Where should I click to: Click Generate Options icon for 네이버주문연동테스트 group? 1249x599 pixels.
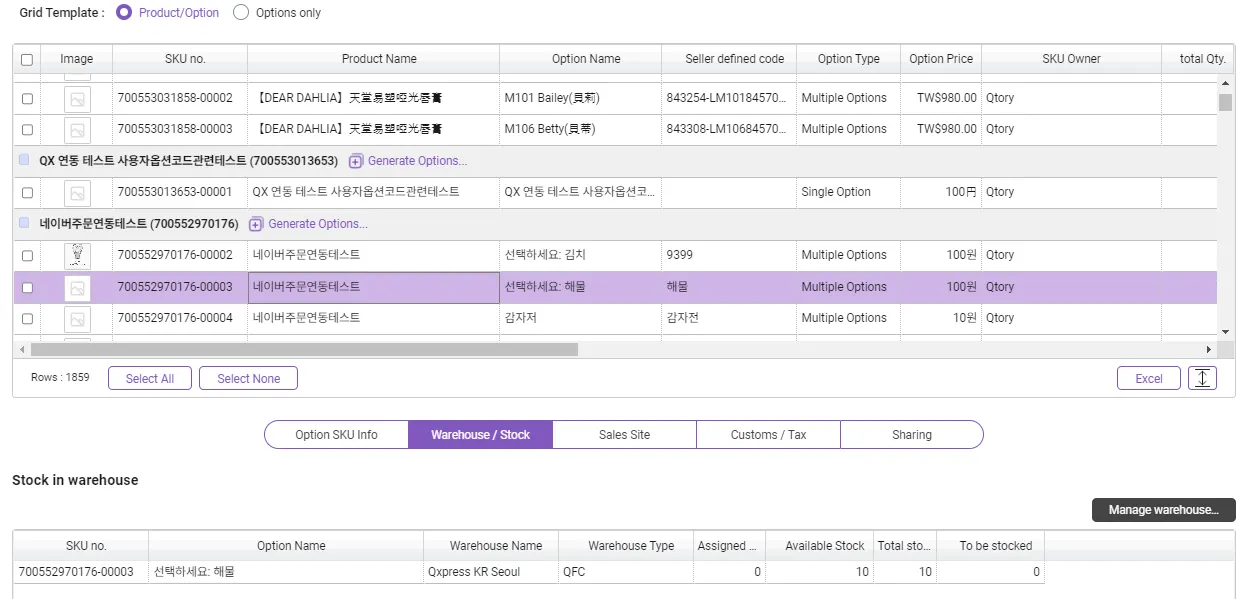click(256, 224)
